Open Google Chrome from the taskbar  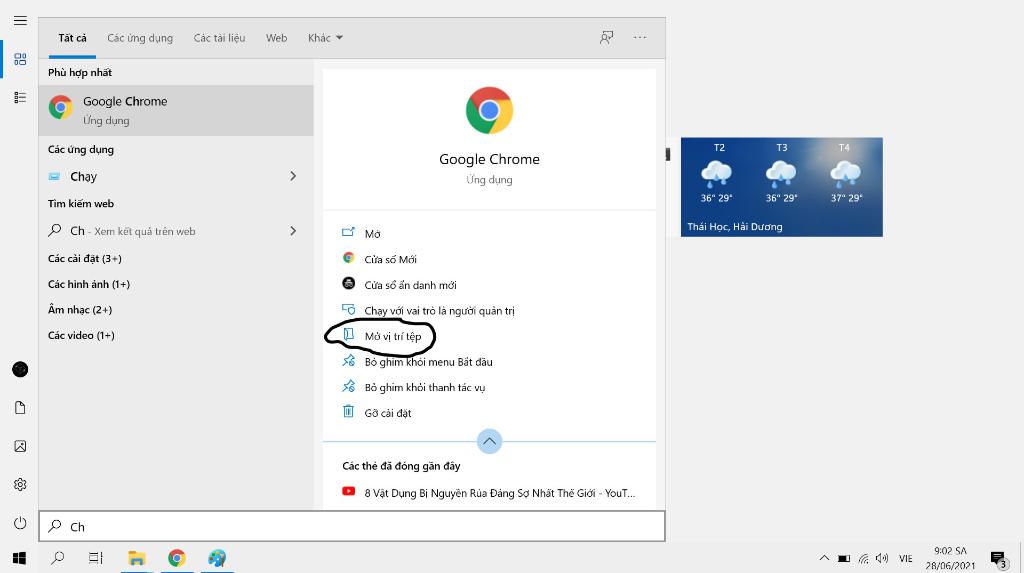(176, 558)
